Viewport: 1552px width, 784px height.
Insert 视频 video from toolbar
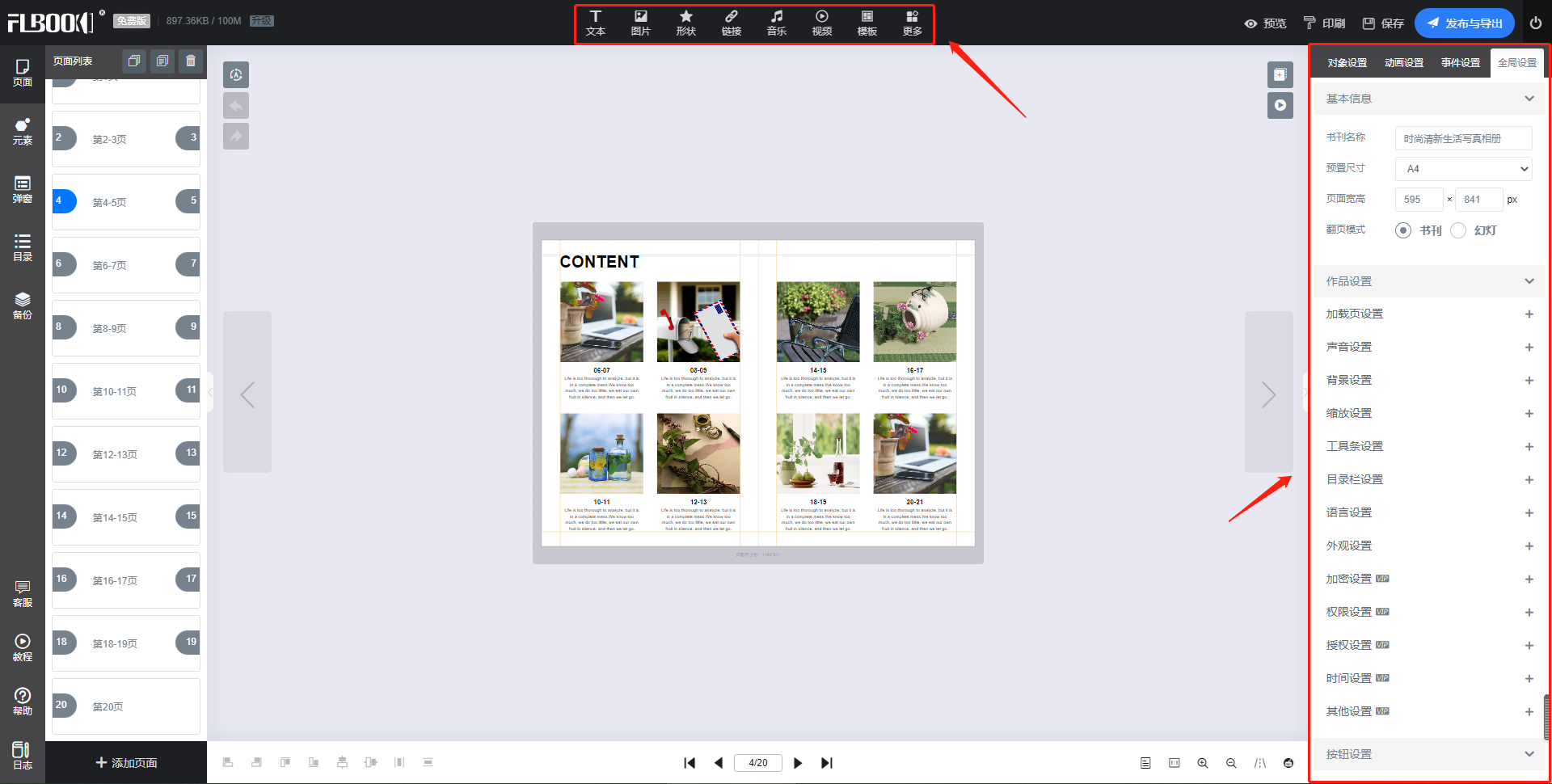(x=822, y=23)
